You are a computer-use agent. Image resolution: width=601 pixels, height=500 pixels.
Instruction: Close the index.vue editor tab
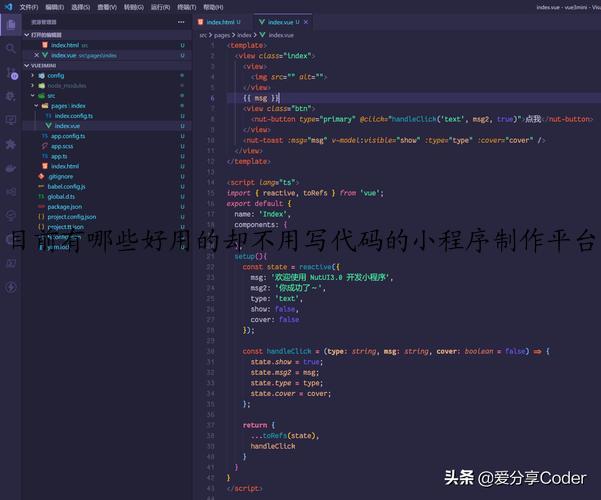[x=306, y=22]
